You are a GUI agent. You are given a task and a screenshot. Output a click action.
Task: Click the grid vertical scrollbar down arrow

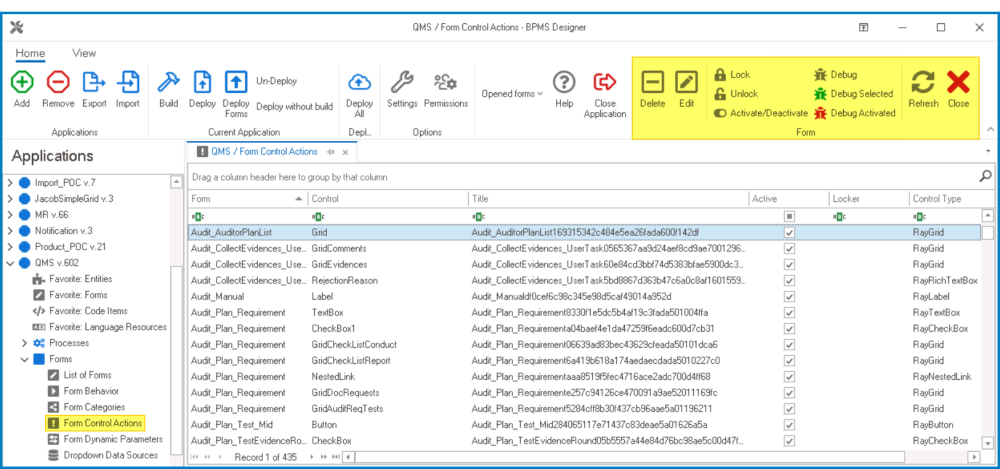pyautogui.click(x=988, y=442)
